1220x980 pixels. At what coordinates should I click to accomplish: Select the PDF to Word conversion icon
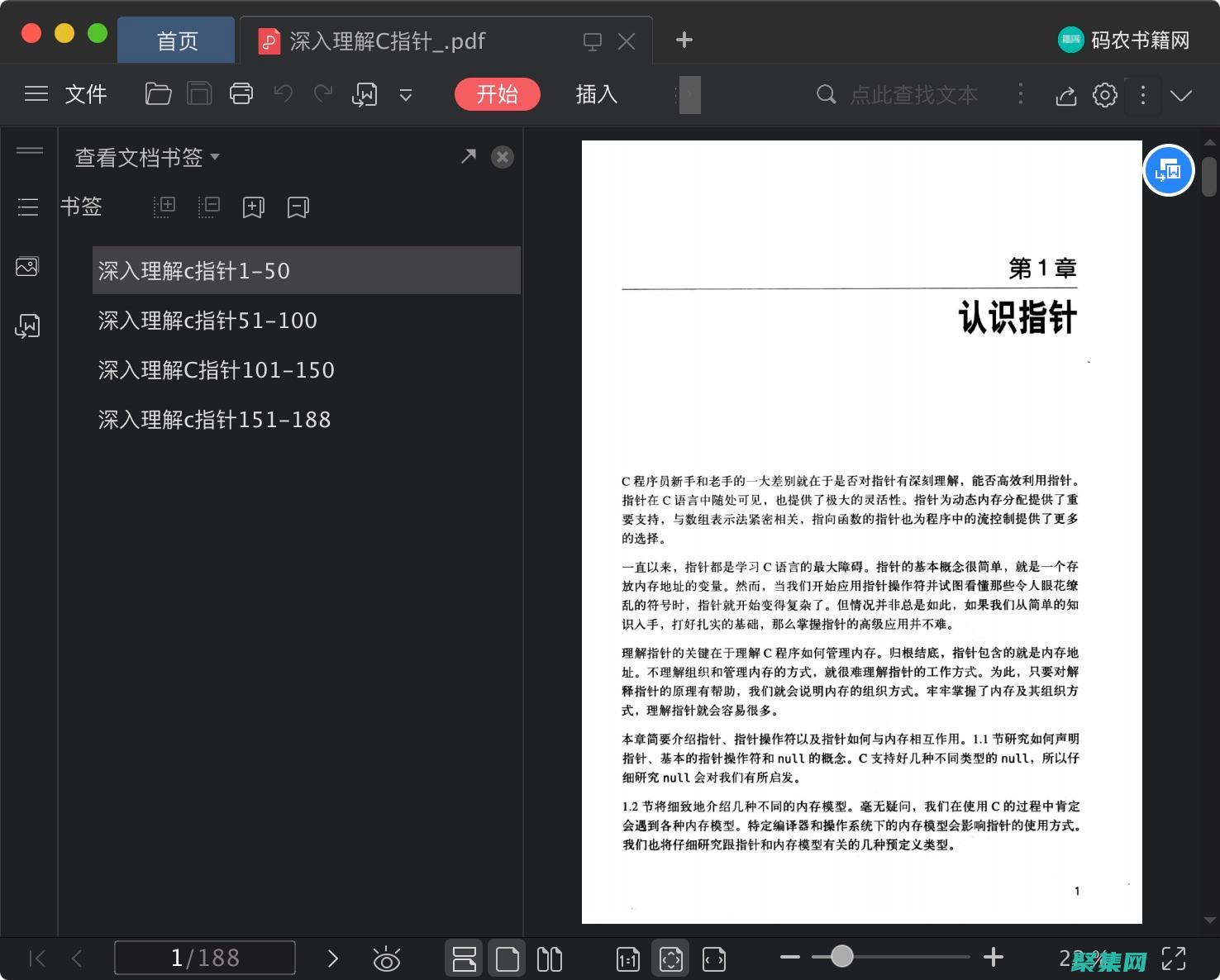[365, 94]
